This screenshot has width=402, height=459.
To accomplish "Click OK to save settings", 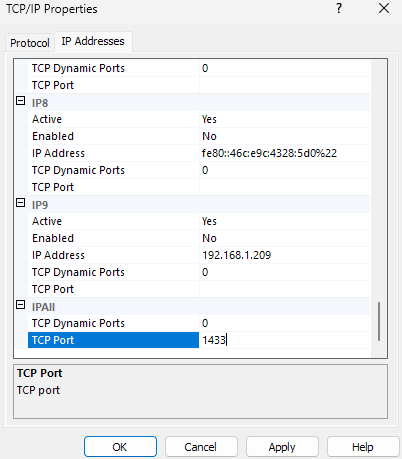I will click(x=120, y=447).
